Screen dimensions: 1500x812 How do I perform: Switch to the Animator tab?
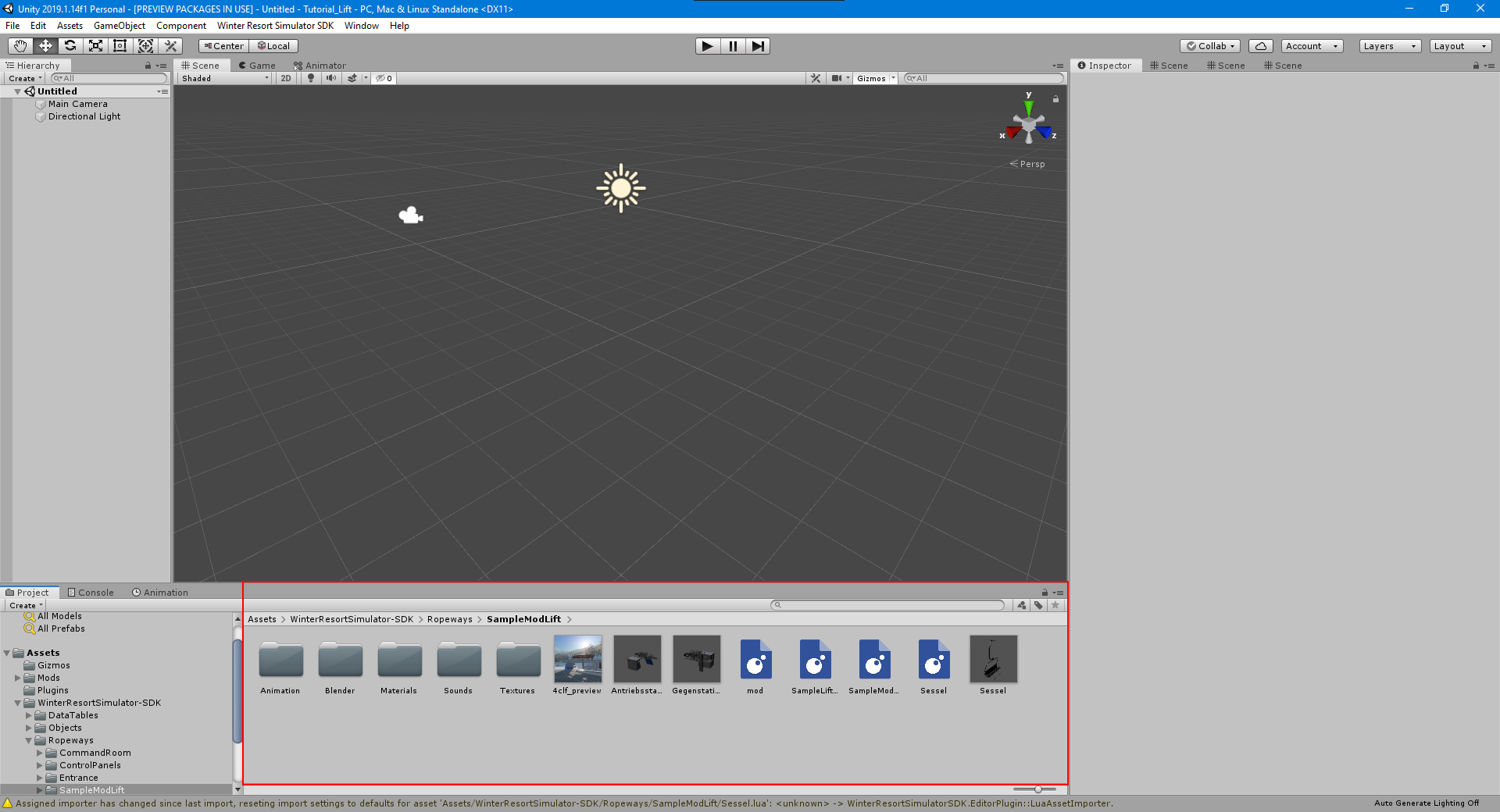pyautogui.click(x=320, y=66)
